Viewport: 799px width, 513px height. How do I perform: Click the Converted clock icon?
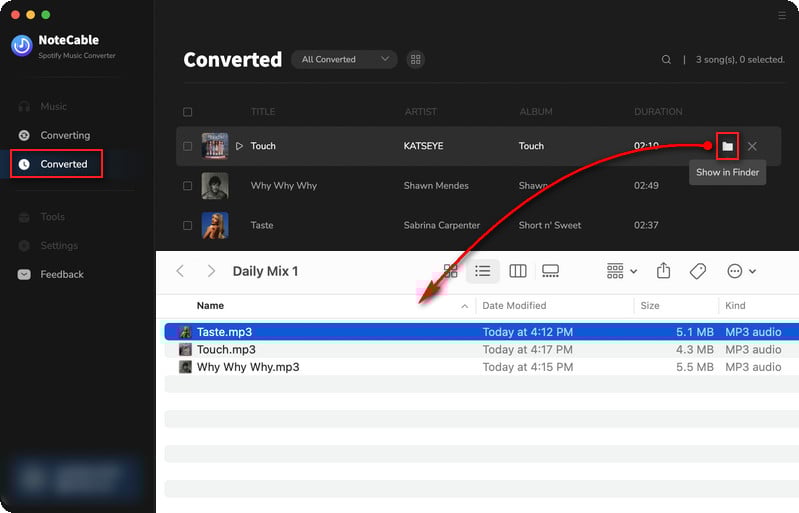click(x=24, y=164)
